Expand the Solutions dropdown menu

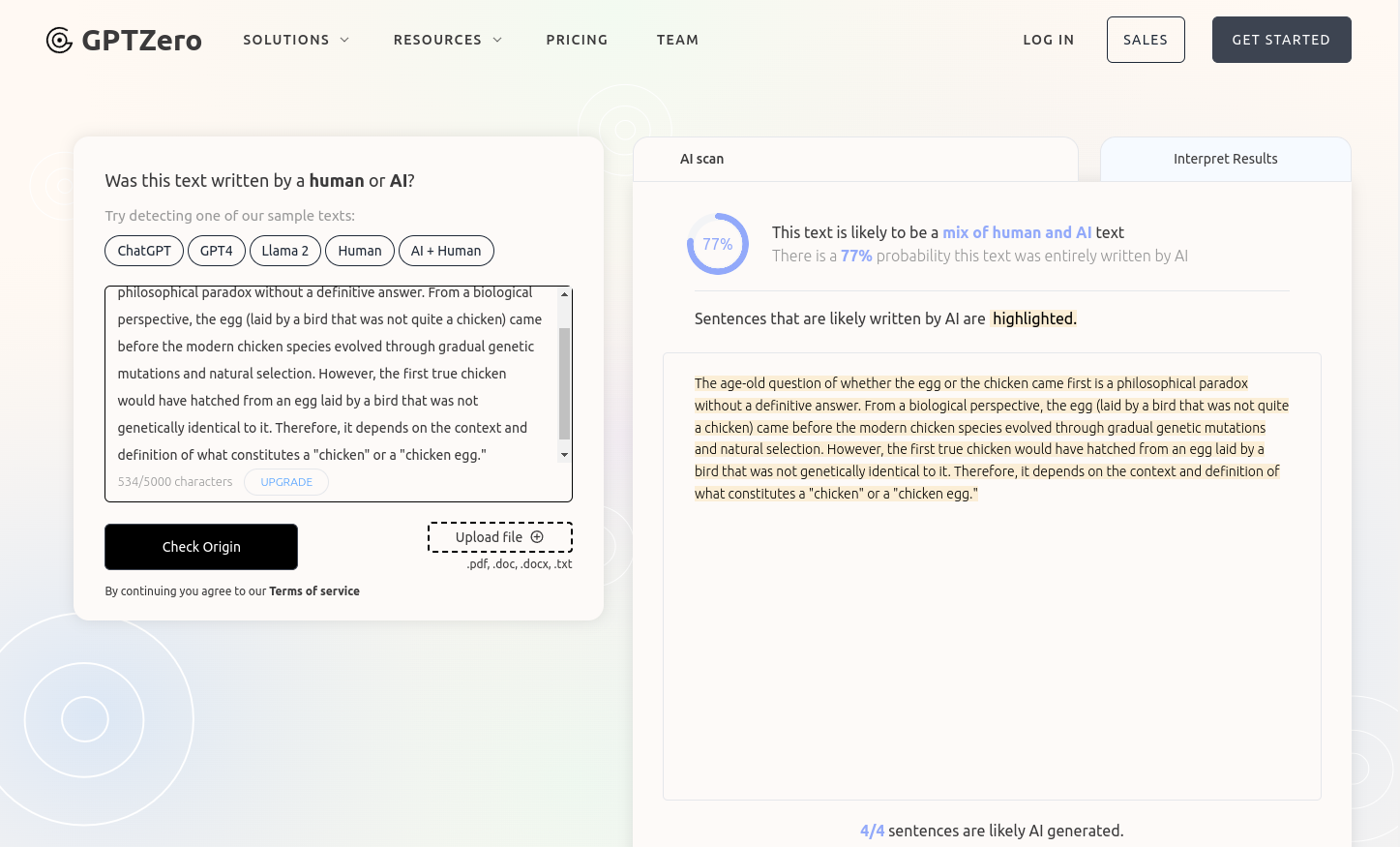coord(295,40)
